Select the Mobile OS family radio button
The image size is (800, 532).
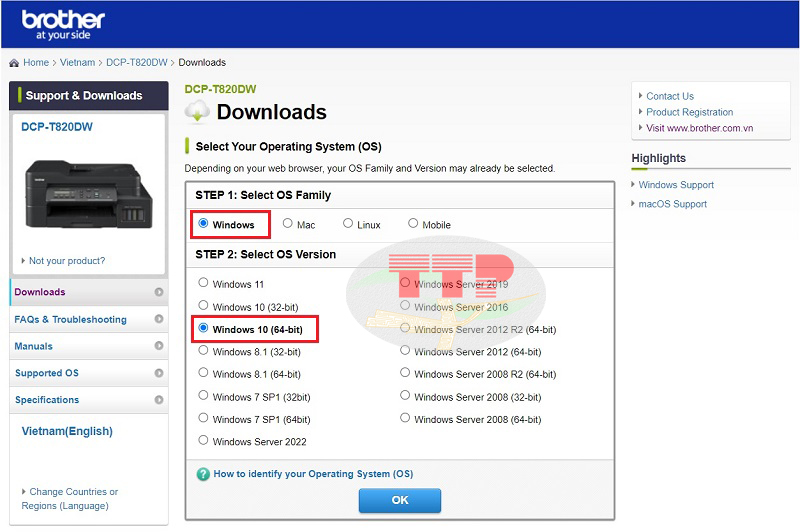[x=413, y=223]
